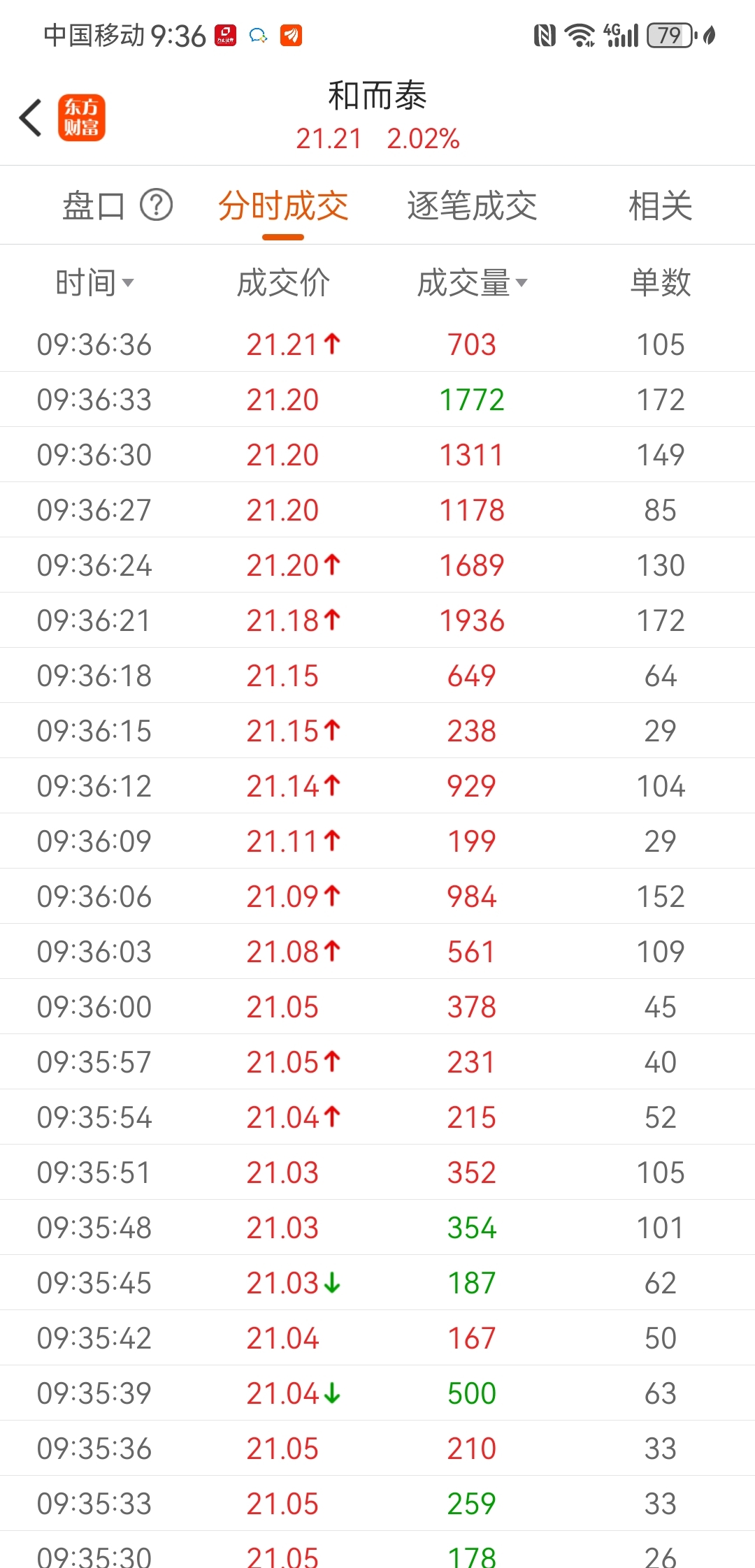Switch to 逐笔成交 tab
Viewport: 755px width, 1568px height.
click(472, 206)
